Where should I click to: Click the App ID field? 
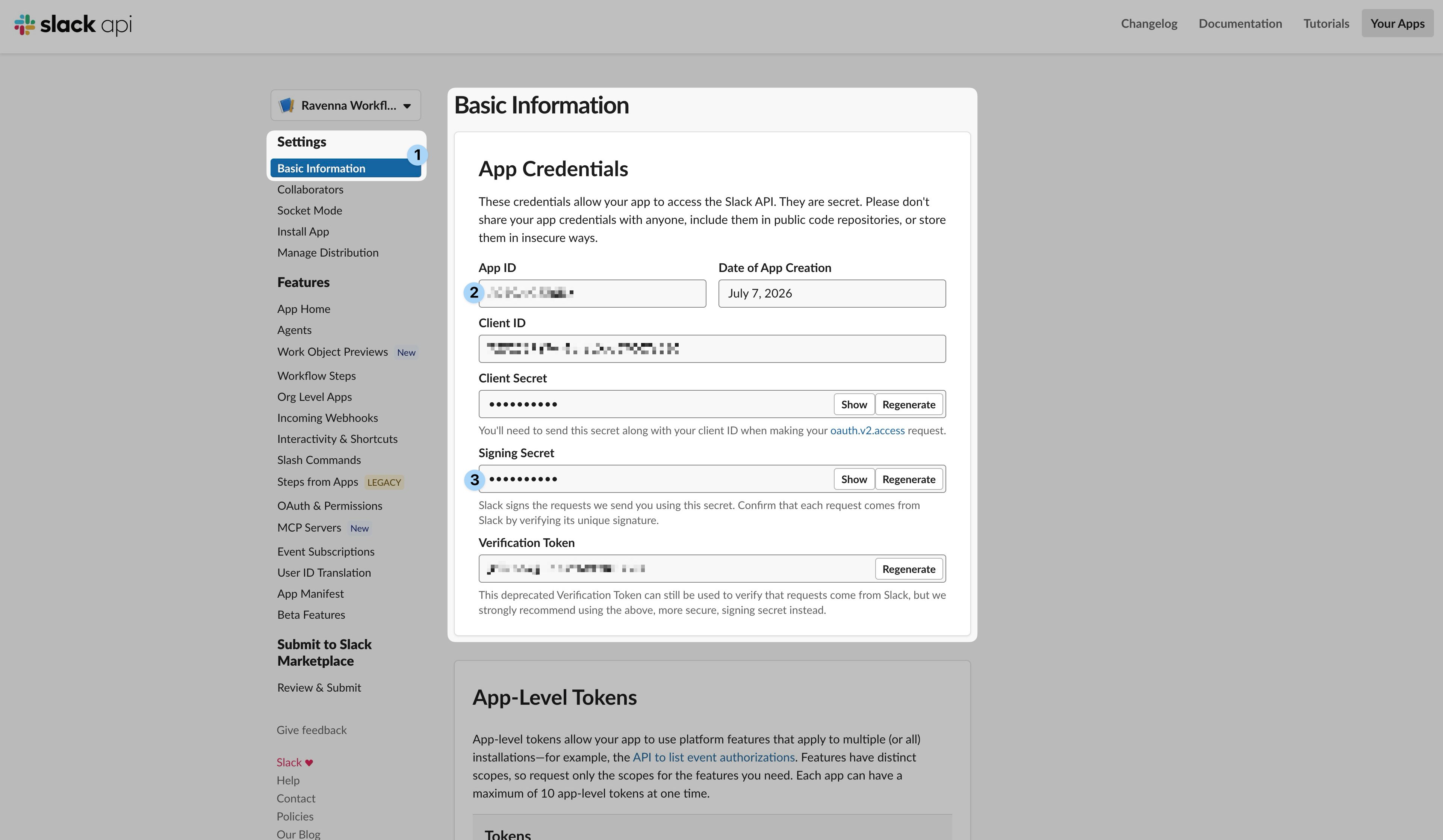[x=592, y=294]
